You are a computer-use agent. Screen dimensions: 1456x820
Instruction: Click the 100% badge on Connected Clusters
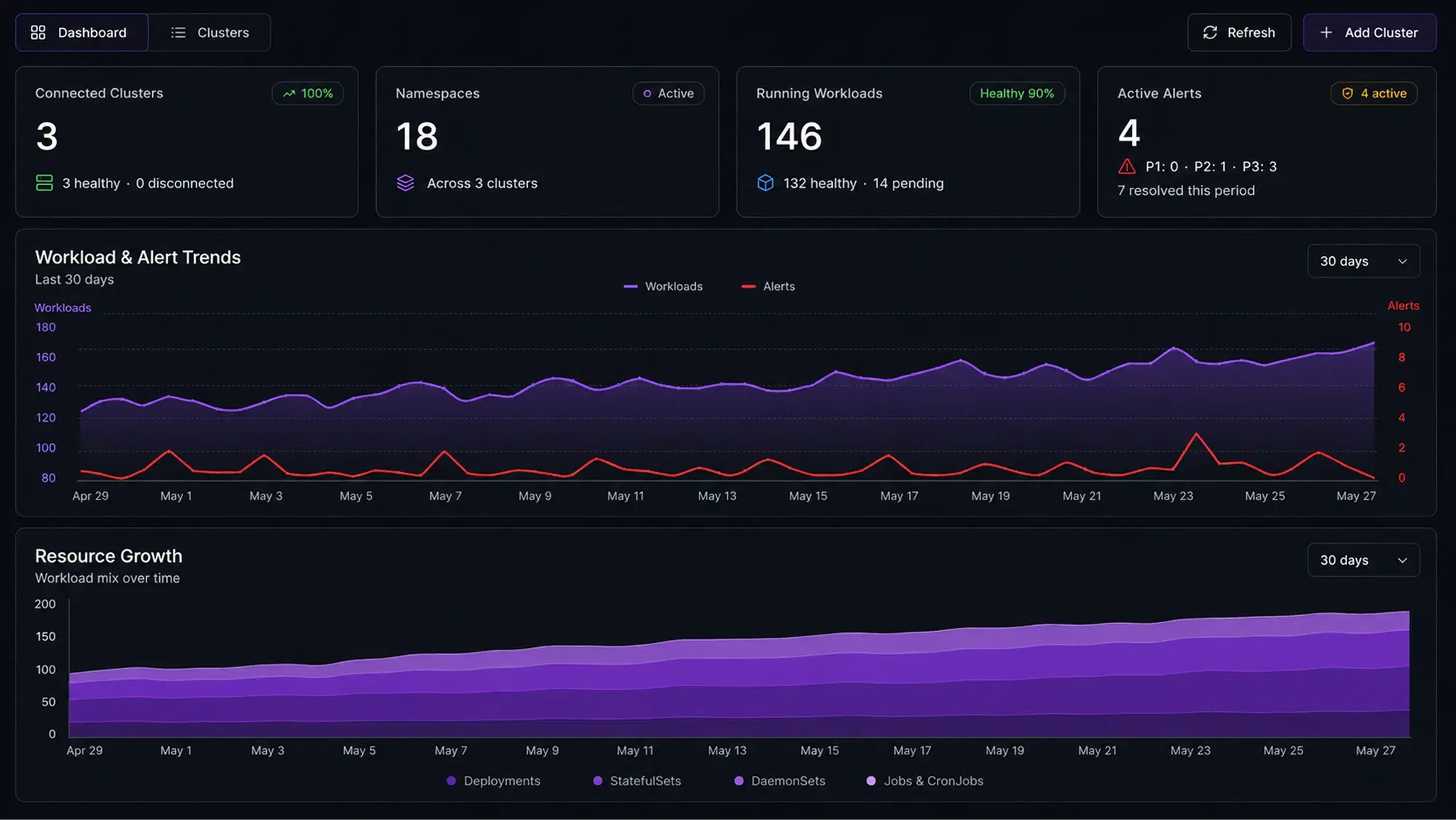pos(308,93)
